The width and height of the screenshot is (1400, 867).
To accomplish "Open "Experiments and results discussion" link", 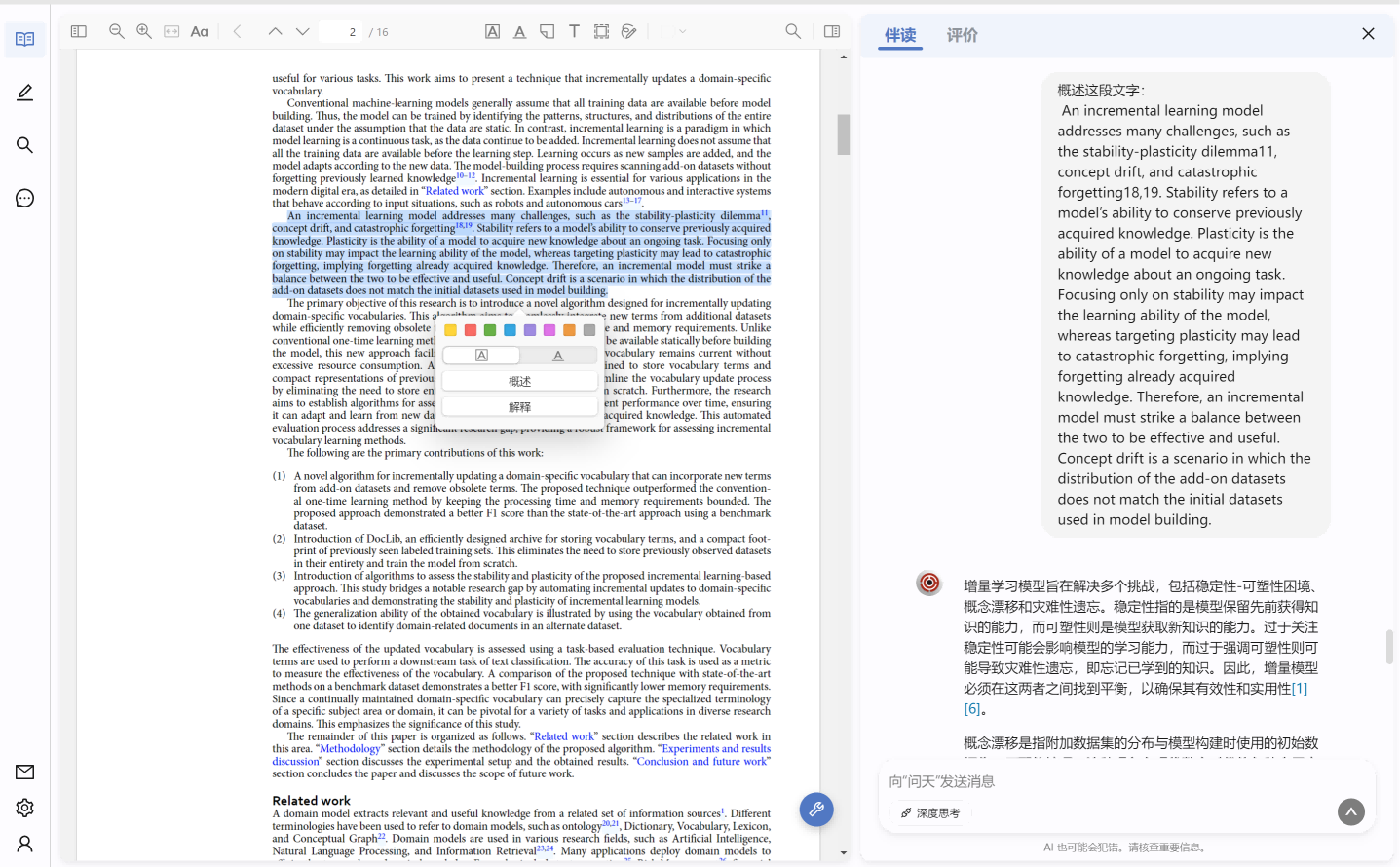I will [x=521, y=755].
